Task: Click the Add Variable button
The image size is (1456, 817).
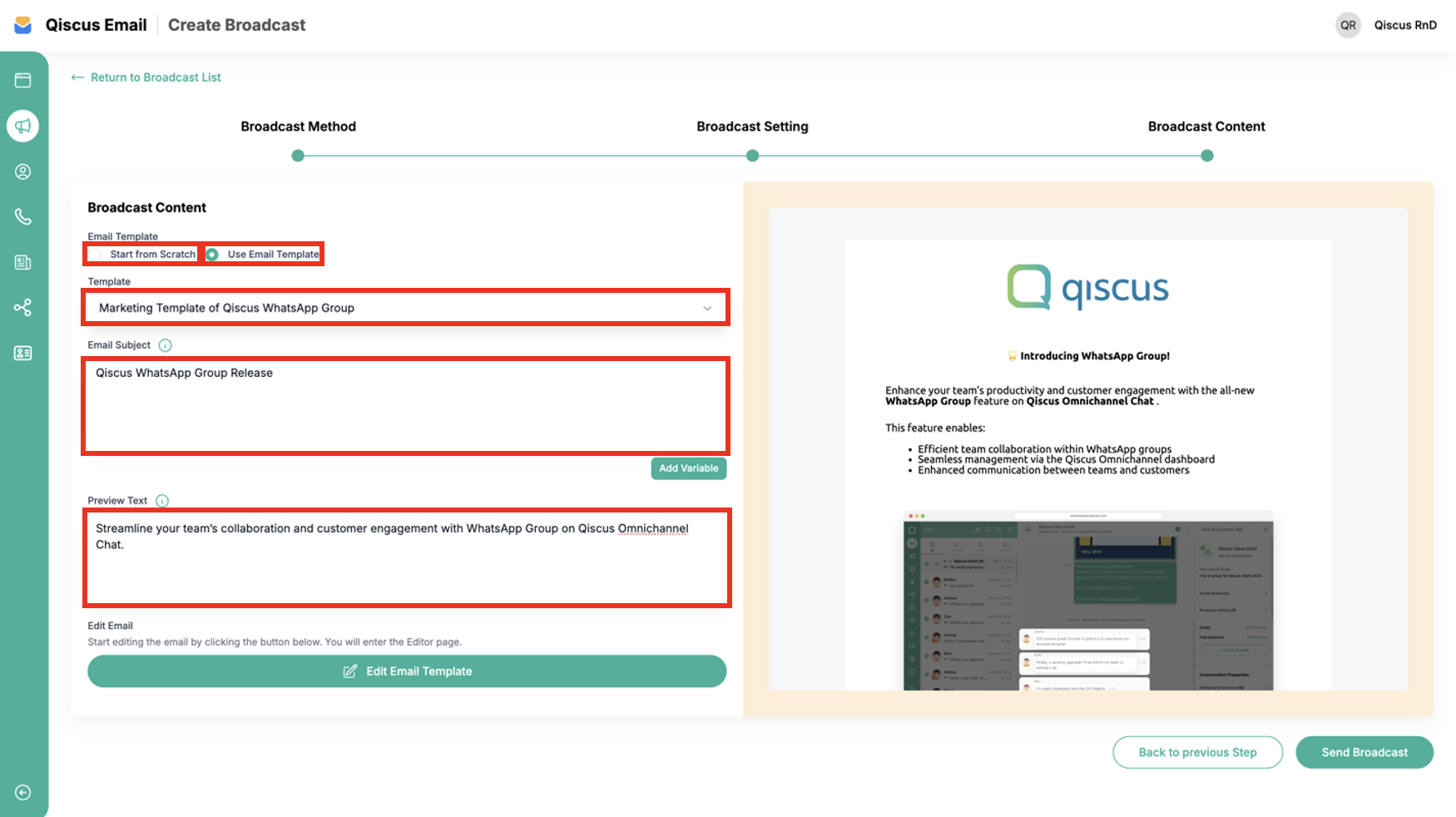Action: pos(689,468)
